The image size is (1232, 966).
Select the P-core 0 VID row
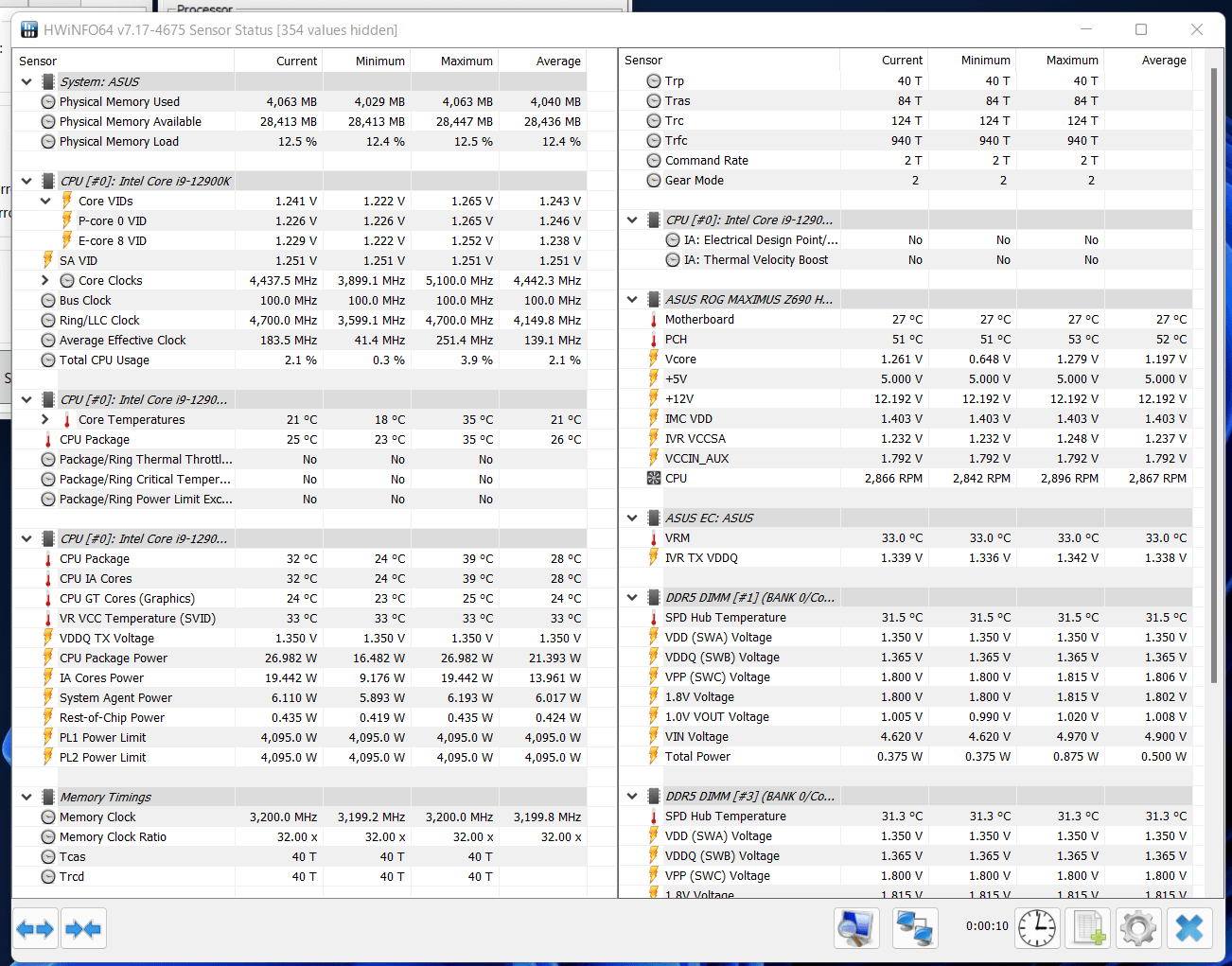[300, 220]
